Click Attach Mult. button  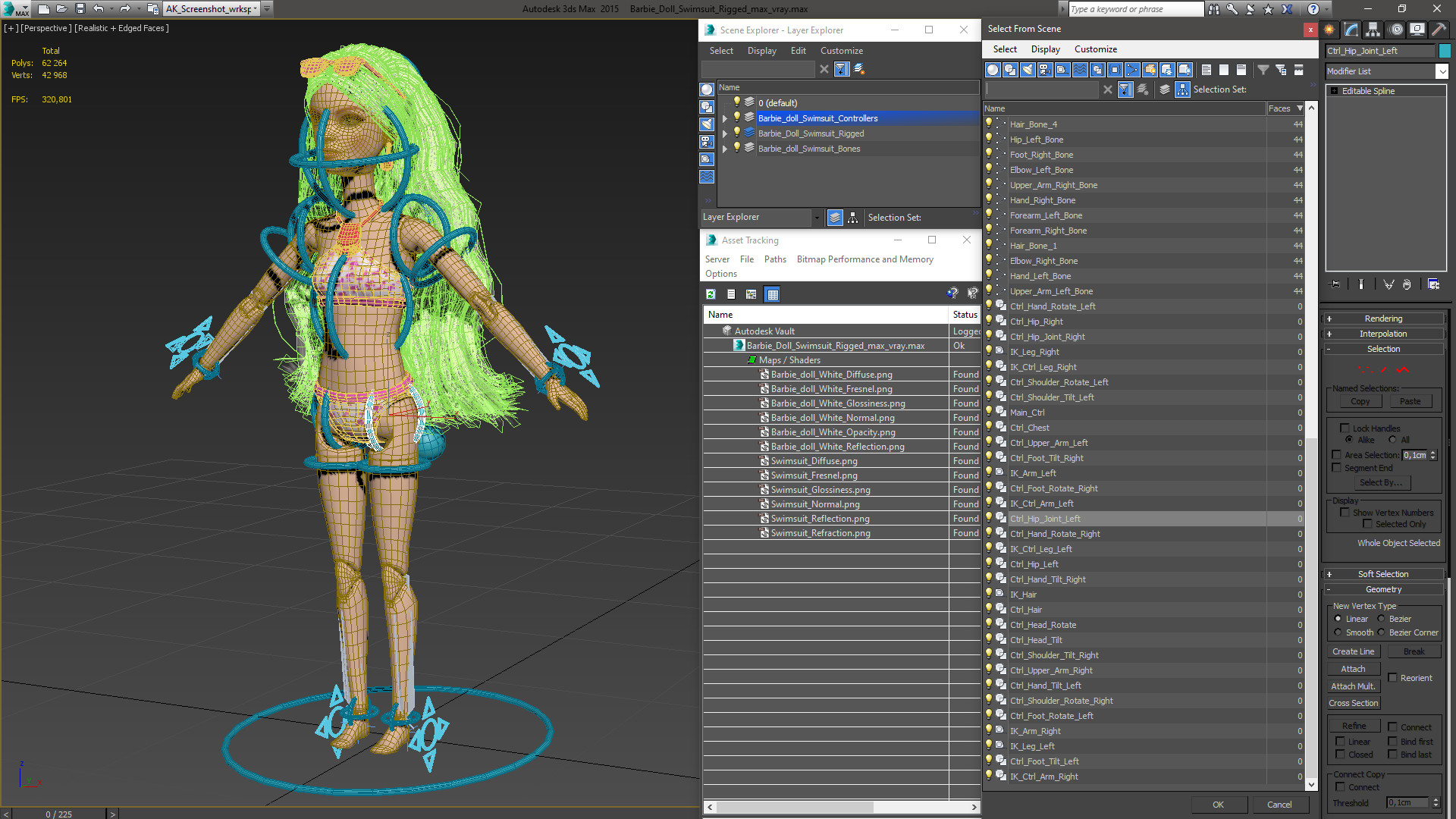pyautogui.click(x=1354, y=686)
